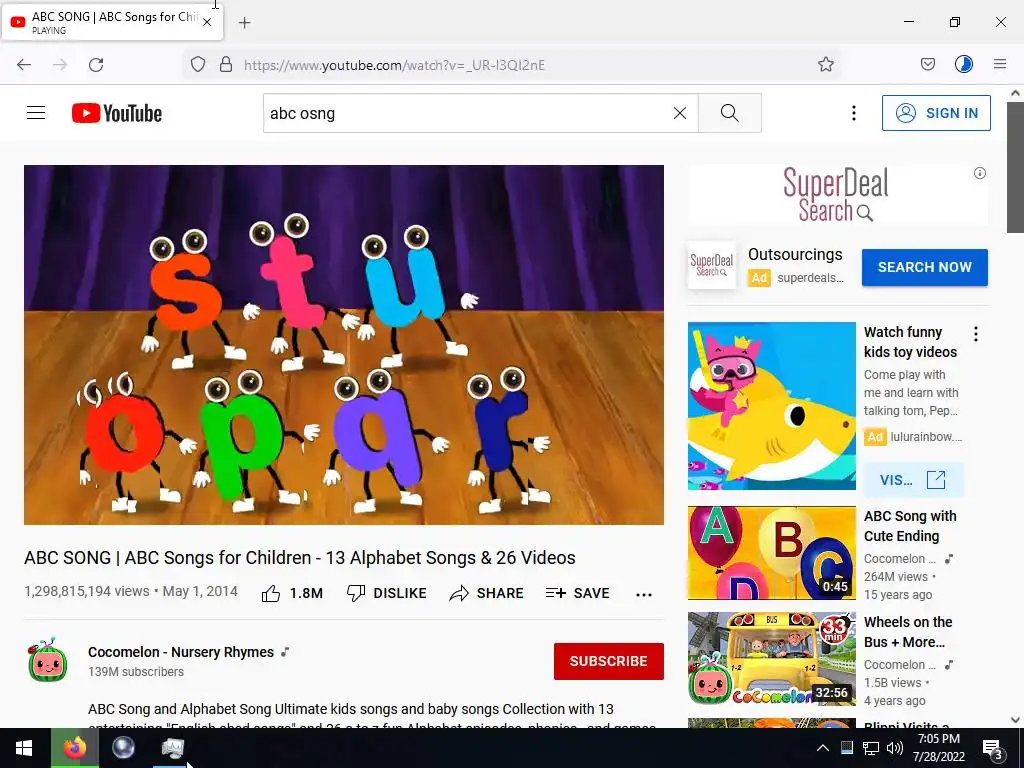
Task: Open the sphere app in taskbar
Action: coord(123,748)
